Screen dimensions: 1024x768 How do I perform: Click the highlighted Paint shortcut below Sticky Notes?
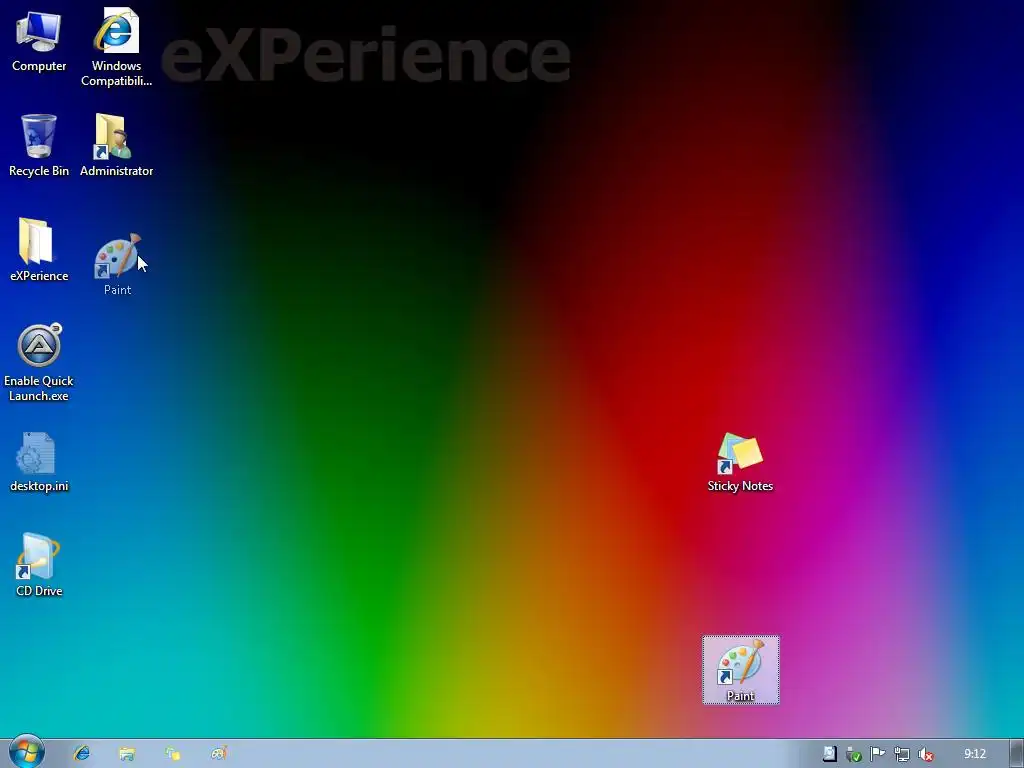[x=741, y=670]
